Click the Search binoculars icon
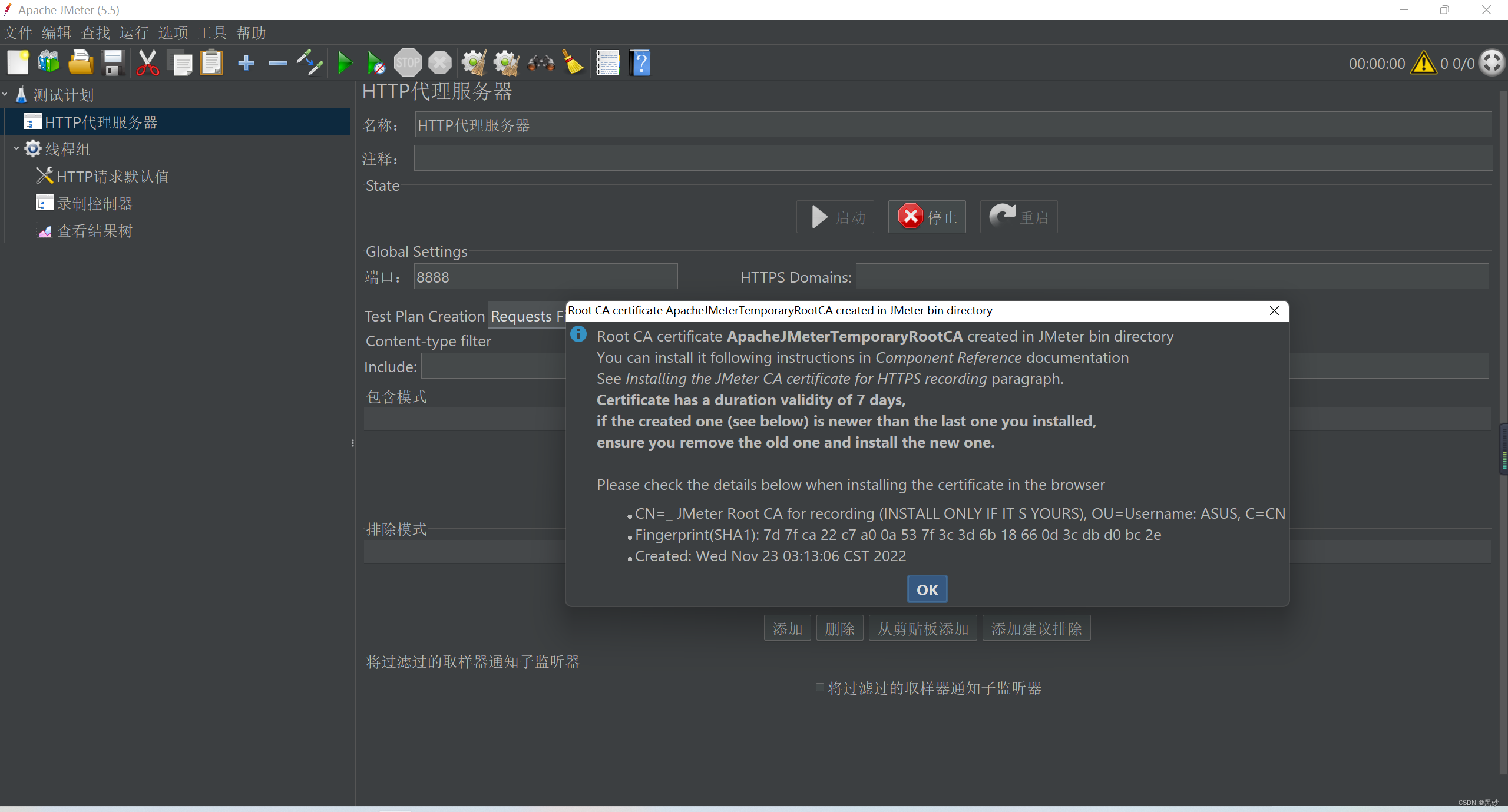This screenshot has height=812, width=1508. tap(541, 62)
